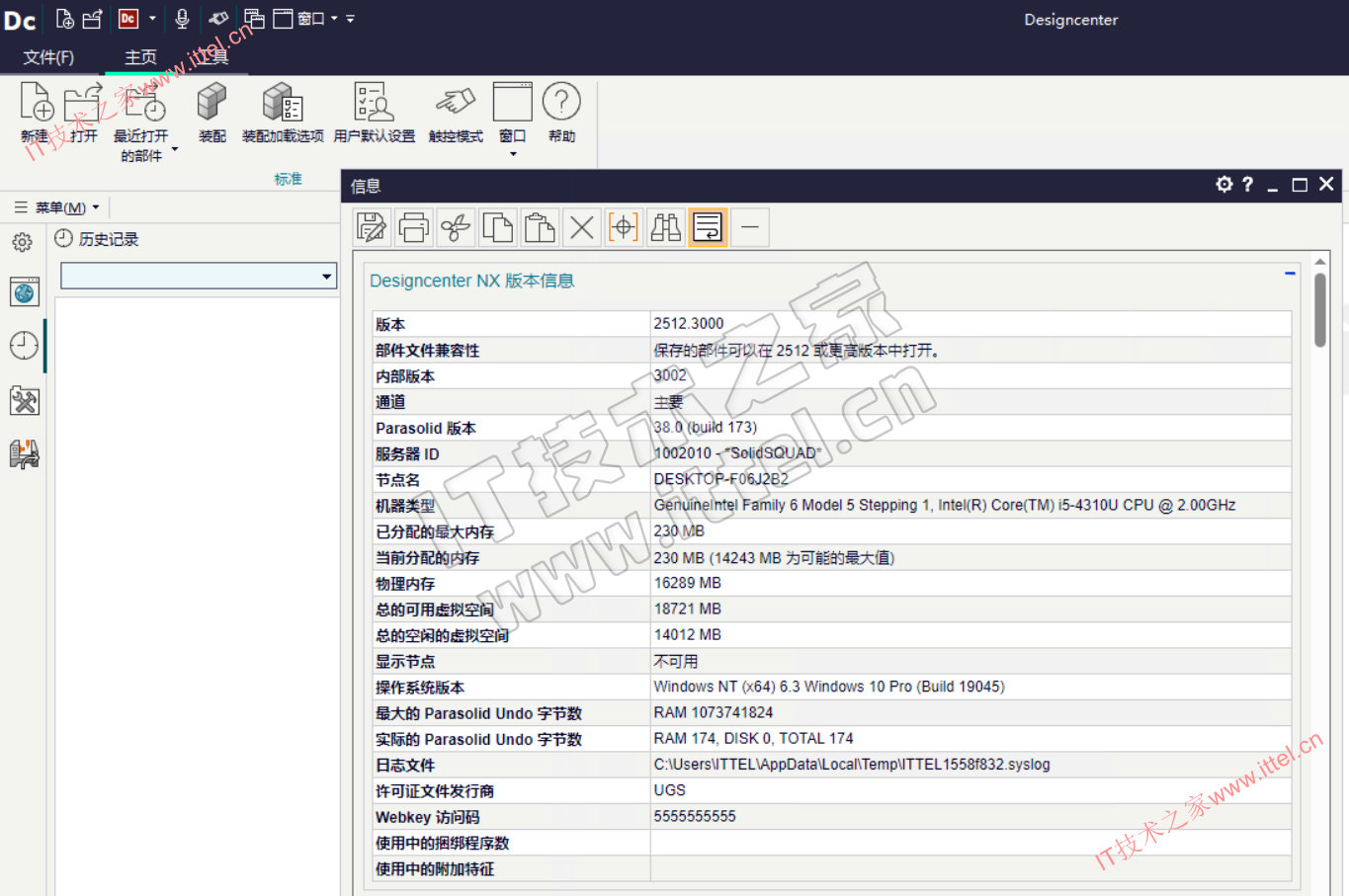Click the microphone icon in the title bar
This screenshot has height=896, width=1349.
(182, 19)
